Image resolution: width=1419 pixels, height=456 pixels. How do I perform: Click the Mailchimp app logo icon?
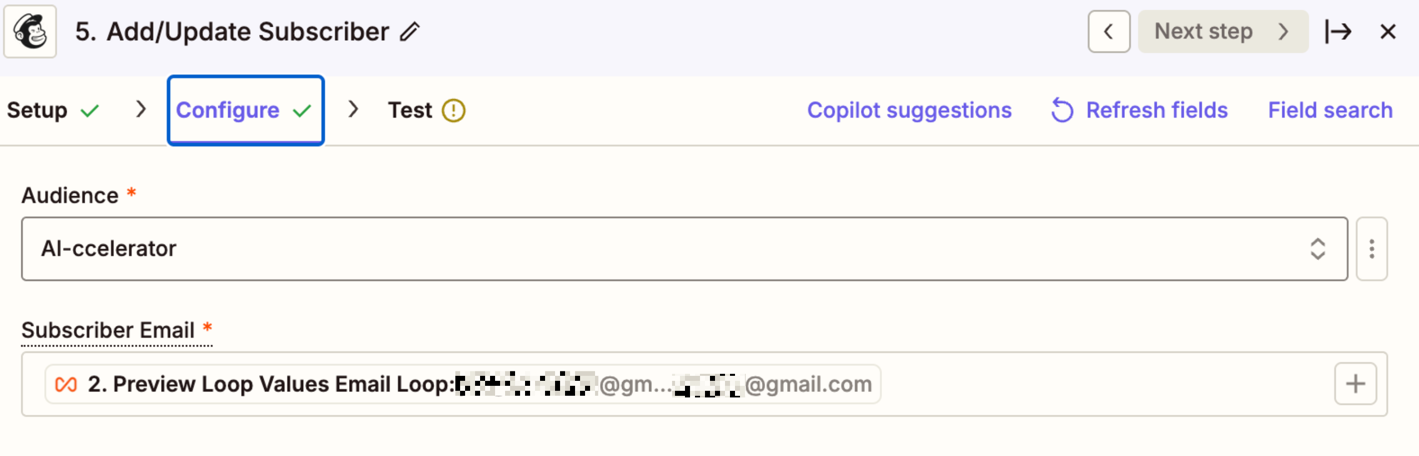coord(30,32)
